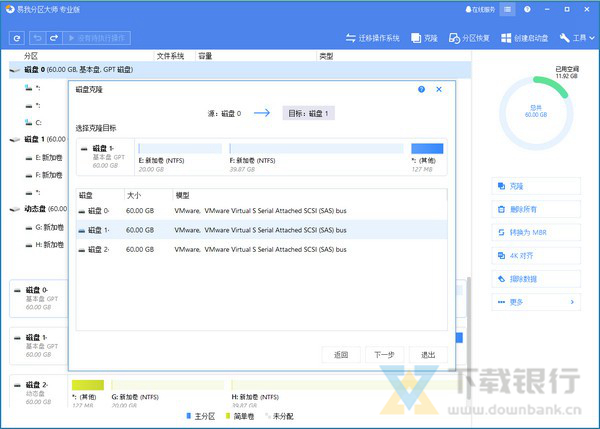Viewport: 600px width, 429px height.
Task: Click the 退出 exit button in dialog
Action: click(427, 355)
